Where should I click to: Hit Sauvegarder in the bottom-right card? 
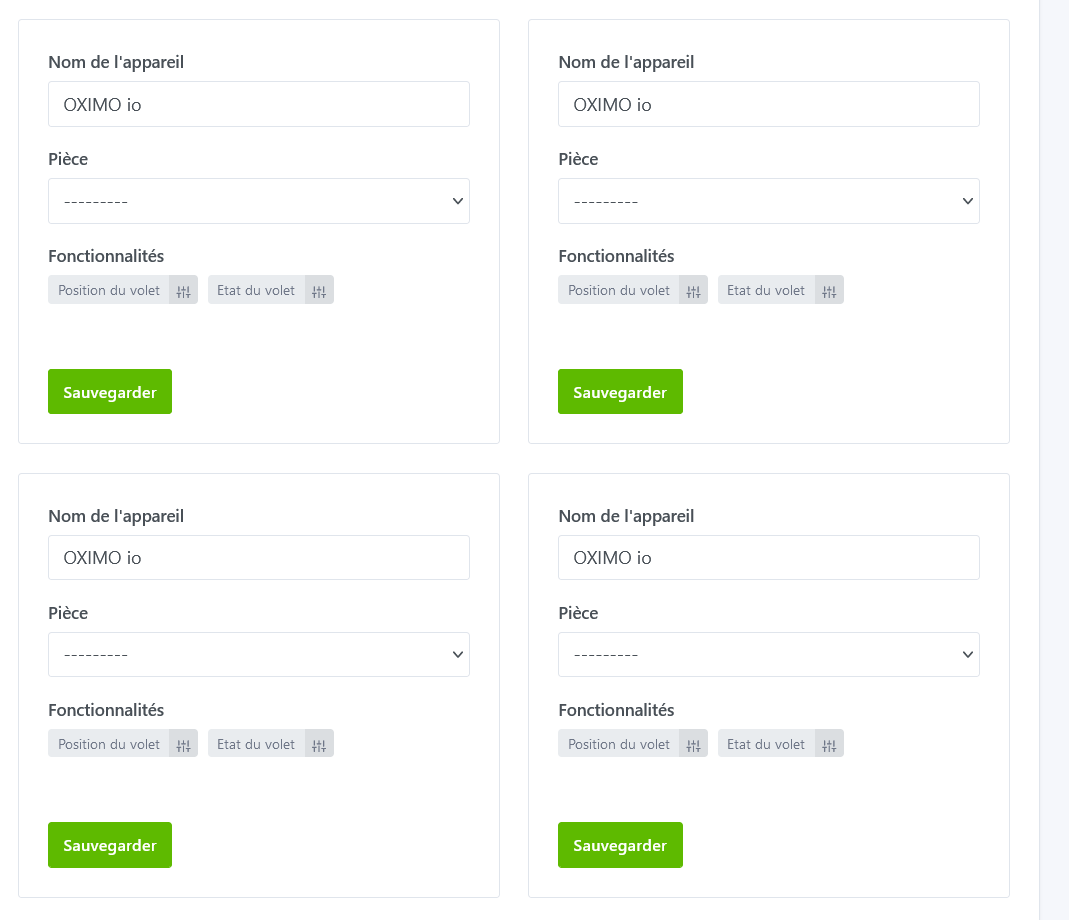coord(620,845)
